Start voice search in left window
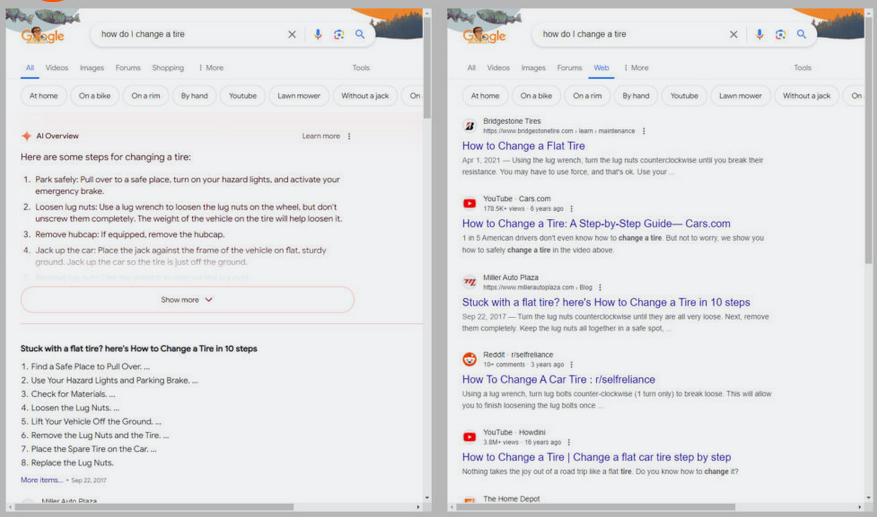Image resolution: width=877 pixels, height=517 pixels. tap(318, 34)
